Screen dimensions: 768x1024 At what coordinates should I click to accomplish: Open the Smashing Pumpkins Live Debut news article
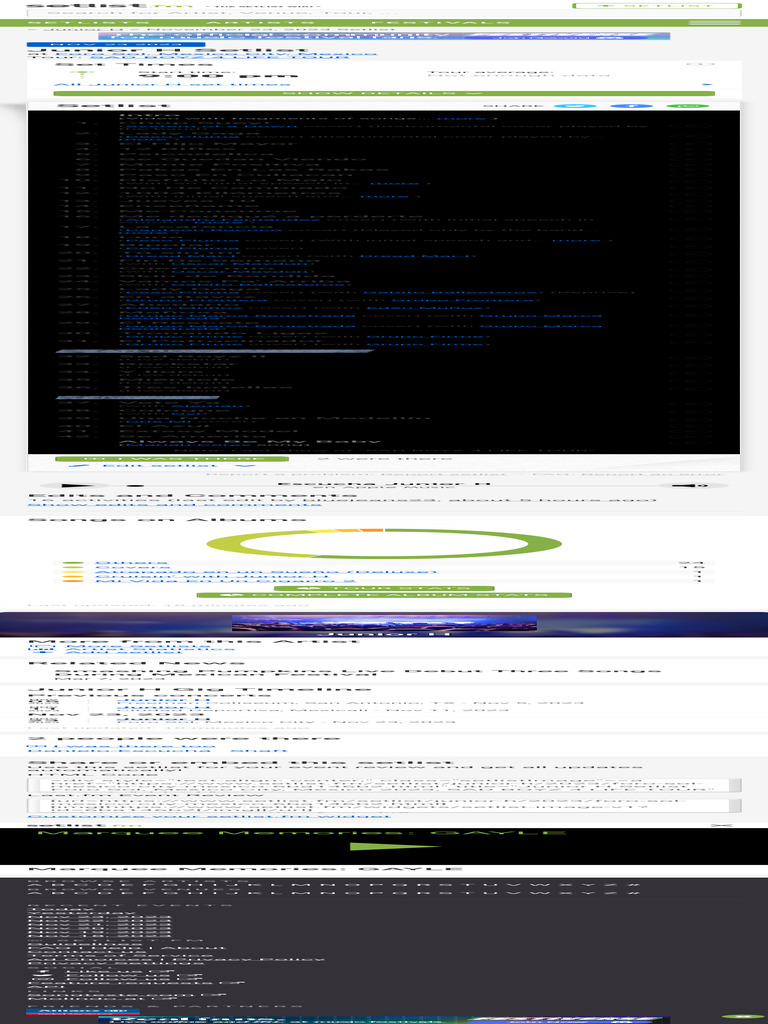coord(358,673)
